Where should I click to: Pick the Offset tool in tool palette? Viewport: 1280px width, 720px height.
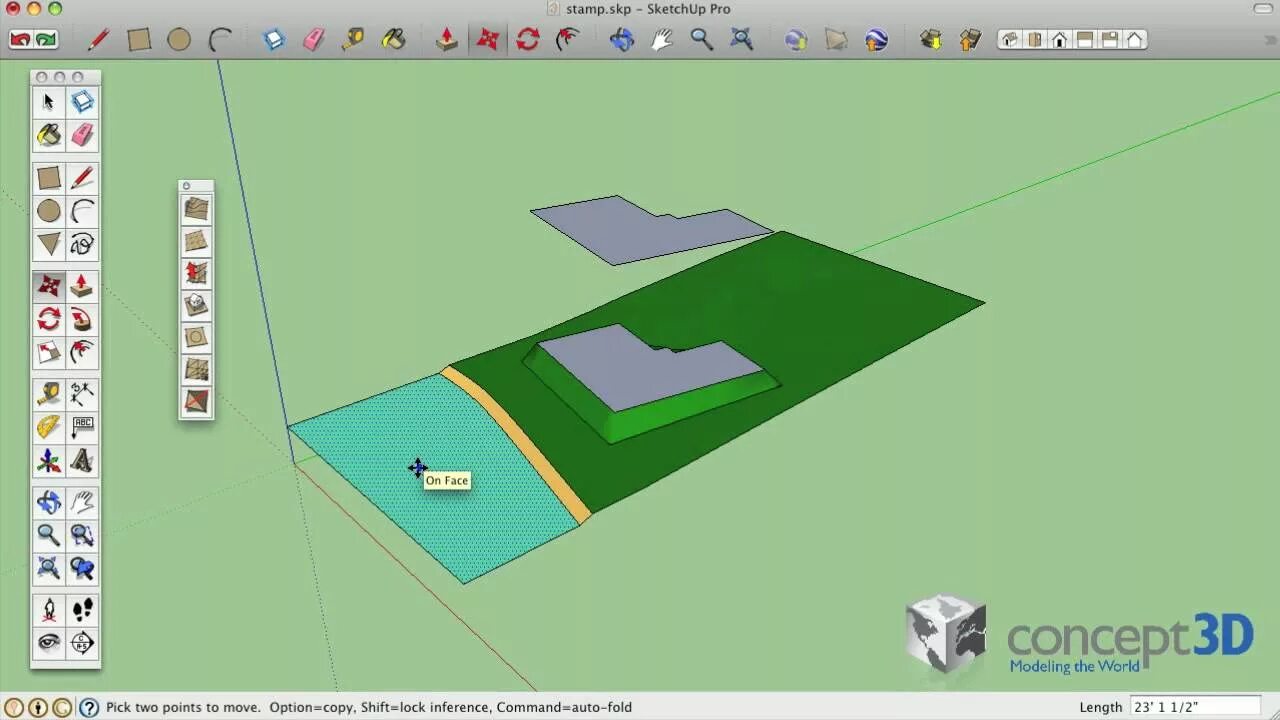coord(82,353)
